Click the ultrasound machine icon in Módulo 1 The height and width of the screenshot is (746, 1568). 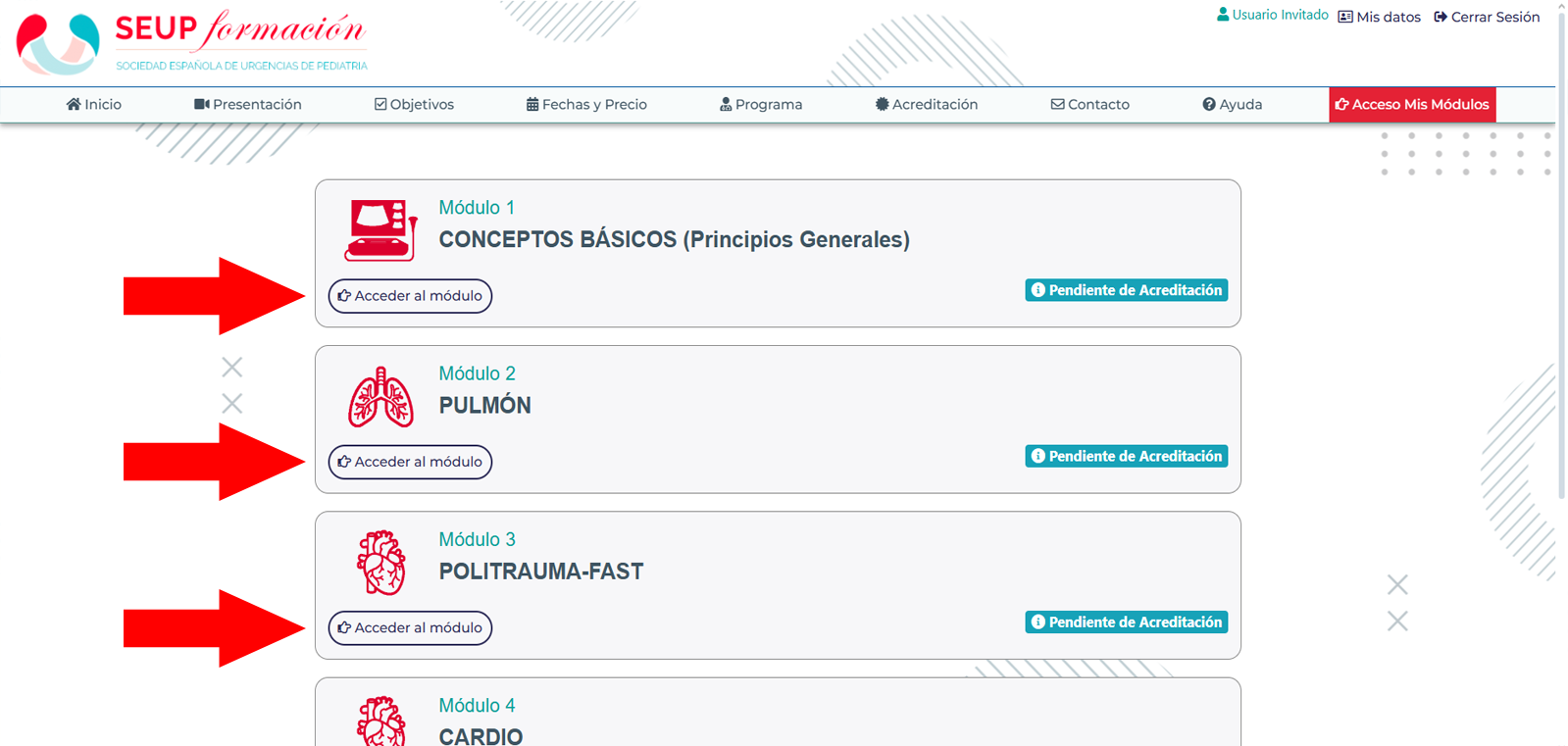pyautogui.click(x=380, y=229)
